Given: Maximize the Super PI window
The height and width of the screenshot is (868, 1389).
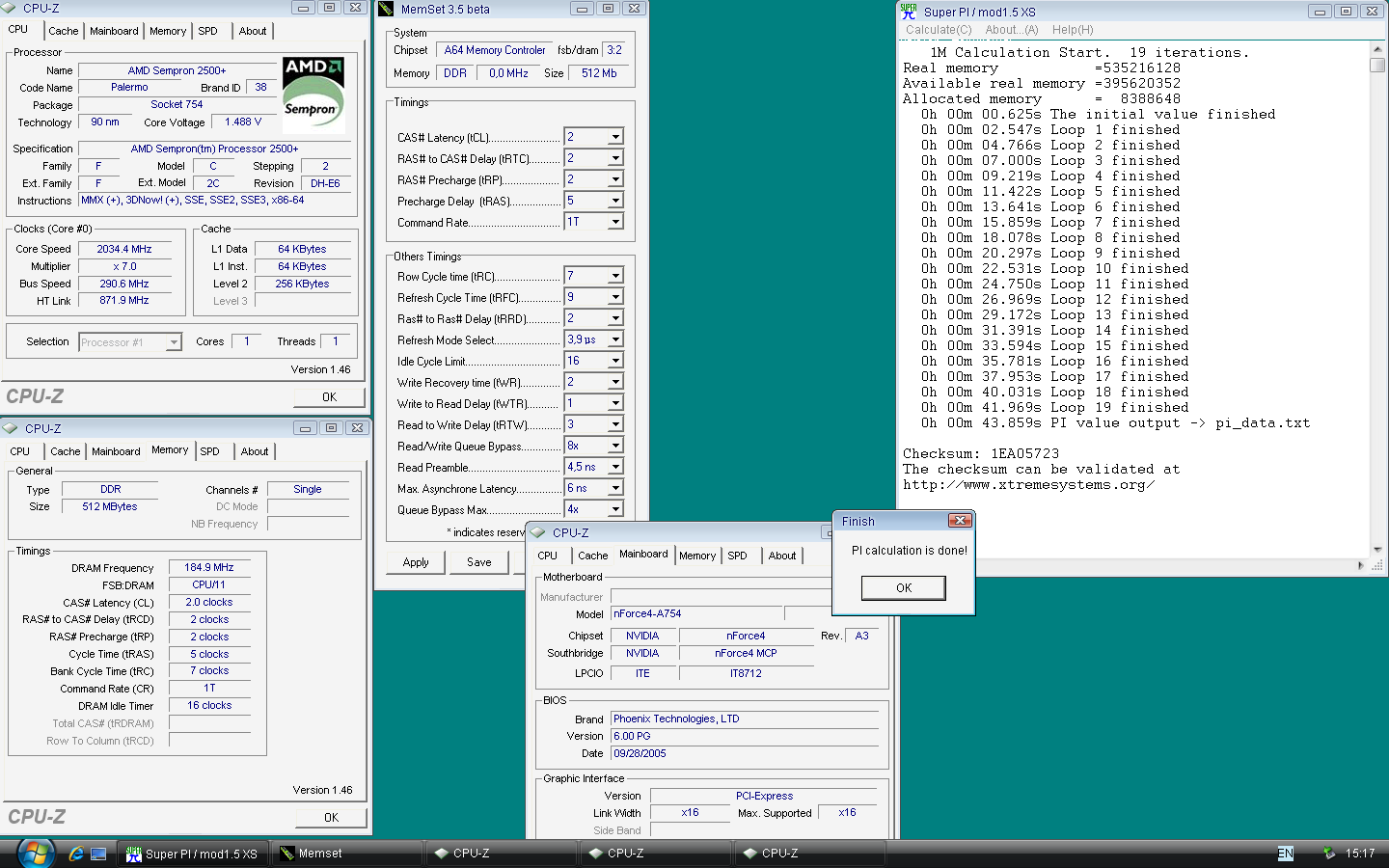Looking at the screenshot, I should pyautogui.click(x=1347, y=12).
